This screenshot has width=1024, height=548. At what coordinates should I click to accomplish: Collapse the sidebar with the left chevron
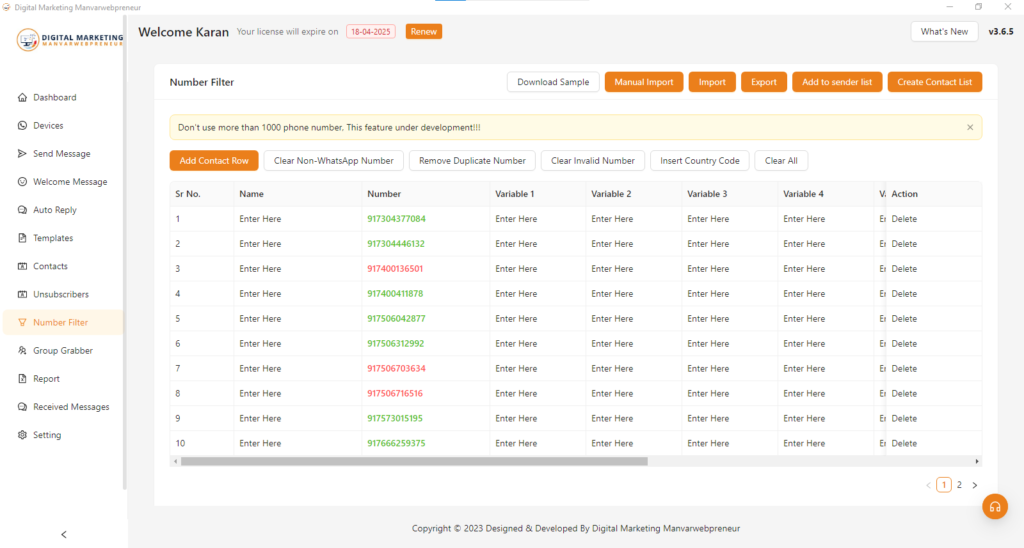(64, 534)
